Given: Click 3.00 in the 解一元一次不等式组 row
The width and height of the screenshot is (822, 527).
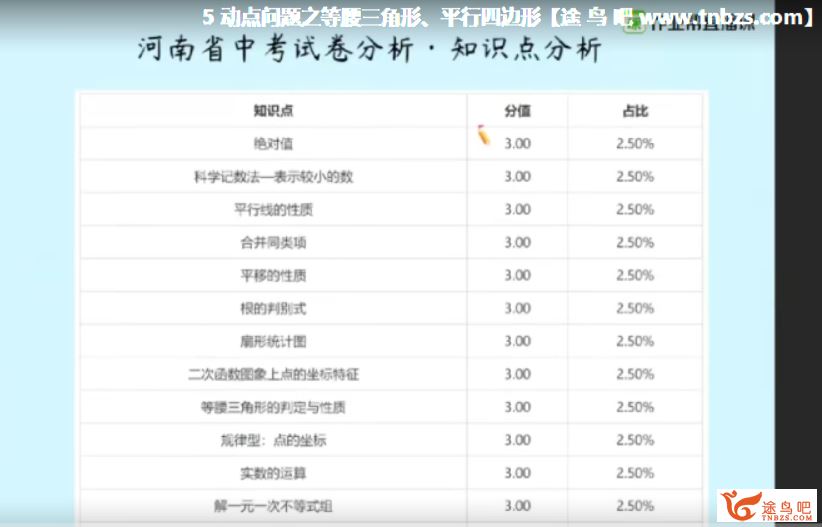Looking at the screenshot, I should tap(517, 506).
